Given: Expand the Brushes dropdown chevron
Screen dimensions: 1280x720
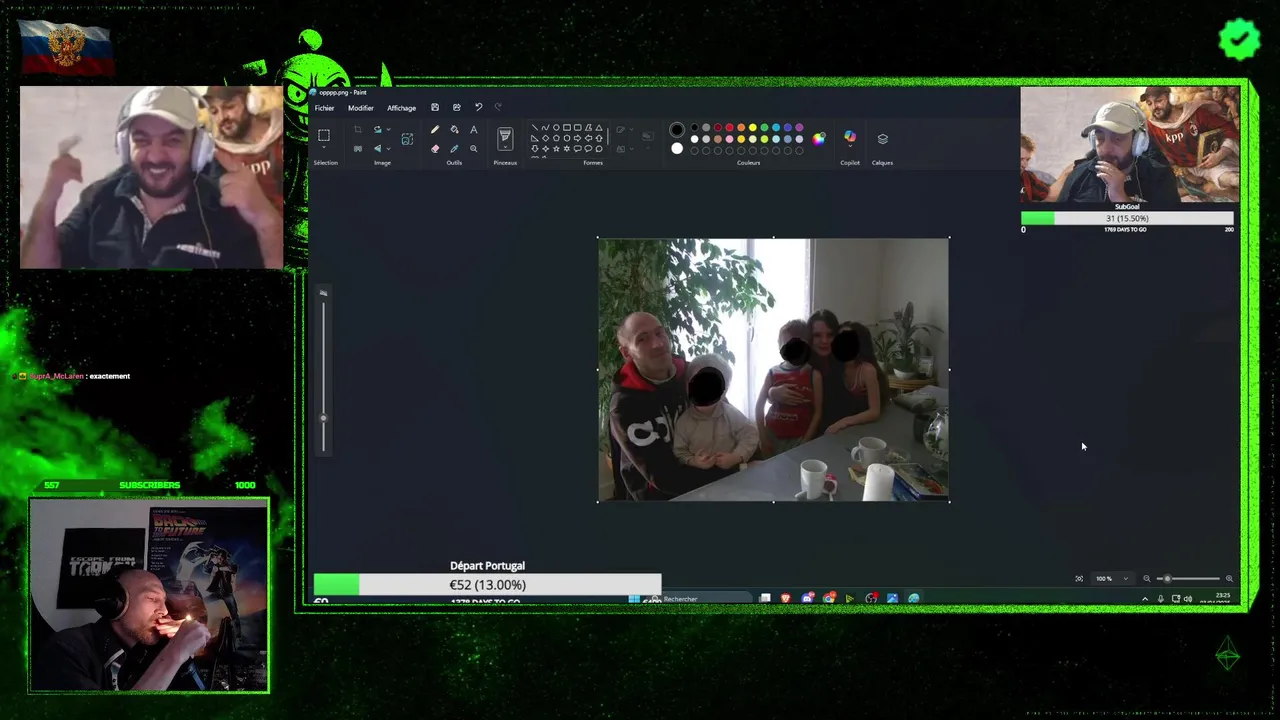Looking at the screenshot, I should (505, 147).
